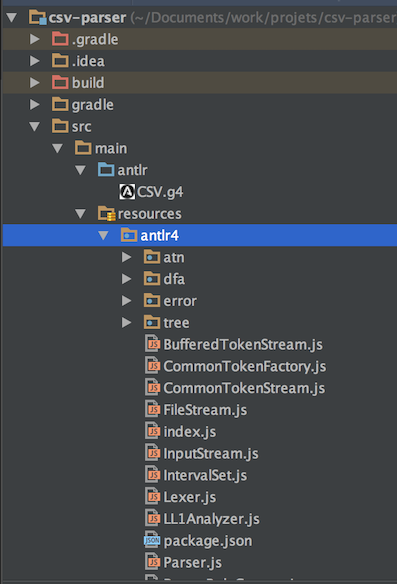Viewport: 397px width, 584px height.
Task: Click the JS icon of InputStream.js
Action: tap(152, 453)
